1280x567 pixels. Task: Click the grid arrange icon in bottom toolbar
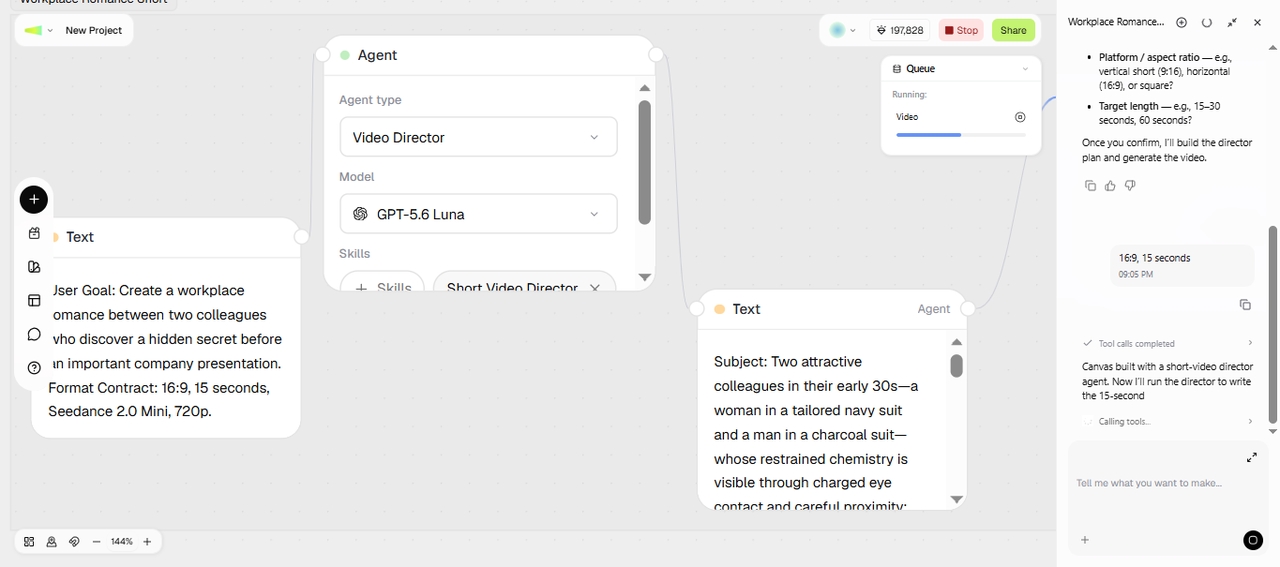tap(29, 542)
